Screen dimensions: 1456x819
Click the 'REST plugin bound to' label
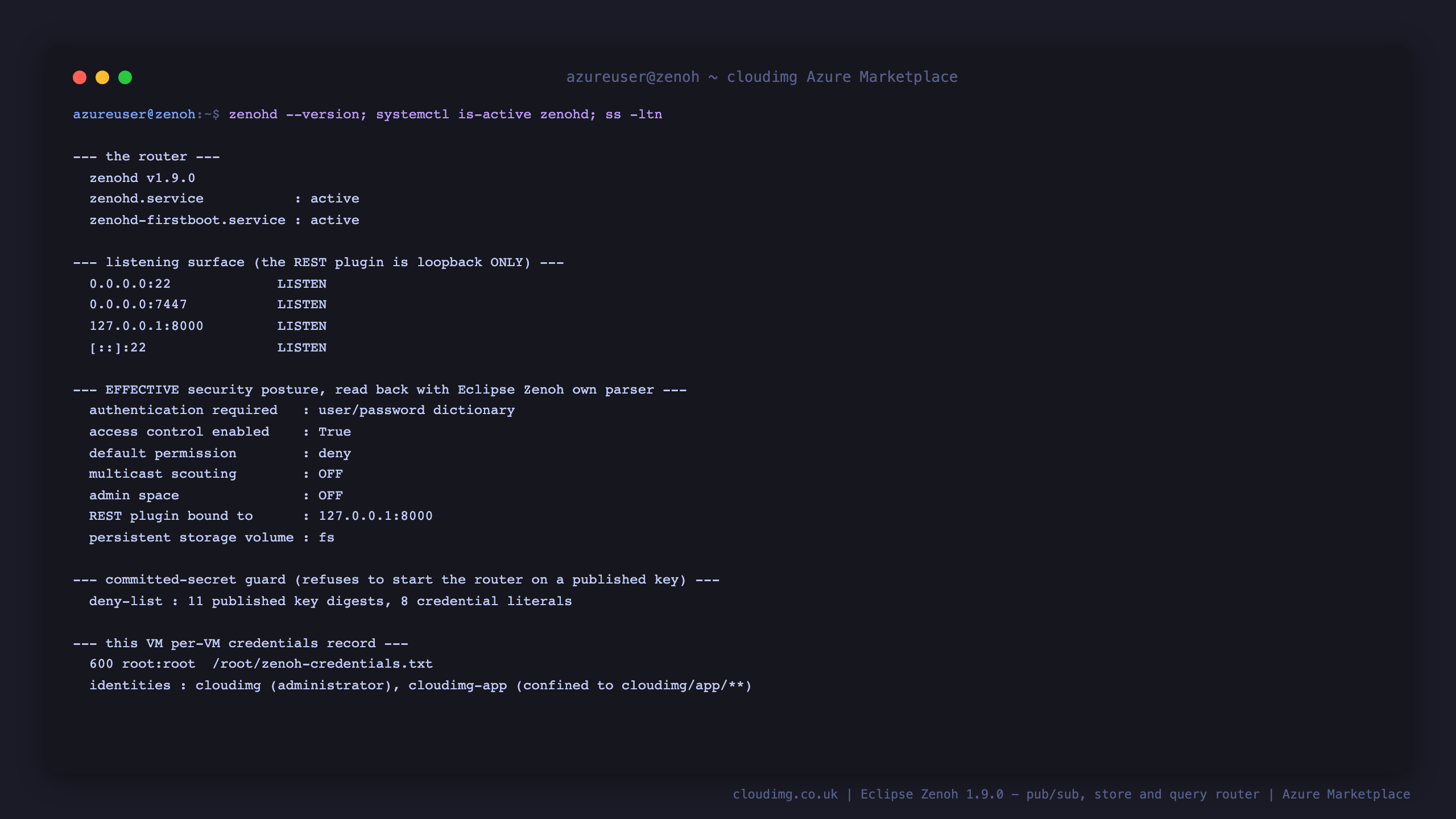pyautogui.click(x=171, y=516)
